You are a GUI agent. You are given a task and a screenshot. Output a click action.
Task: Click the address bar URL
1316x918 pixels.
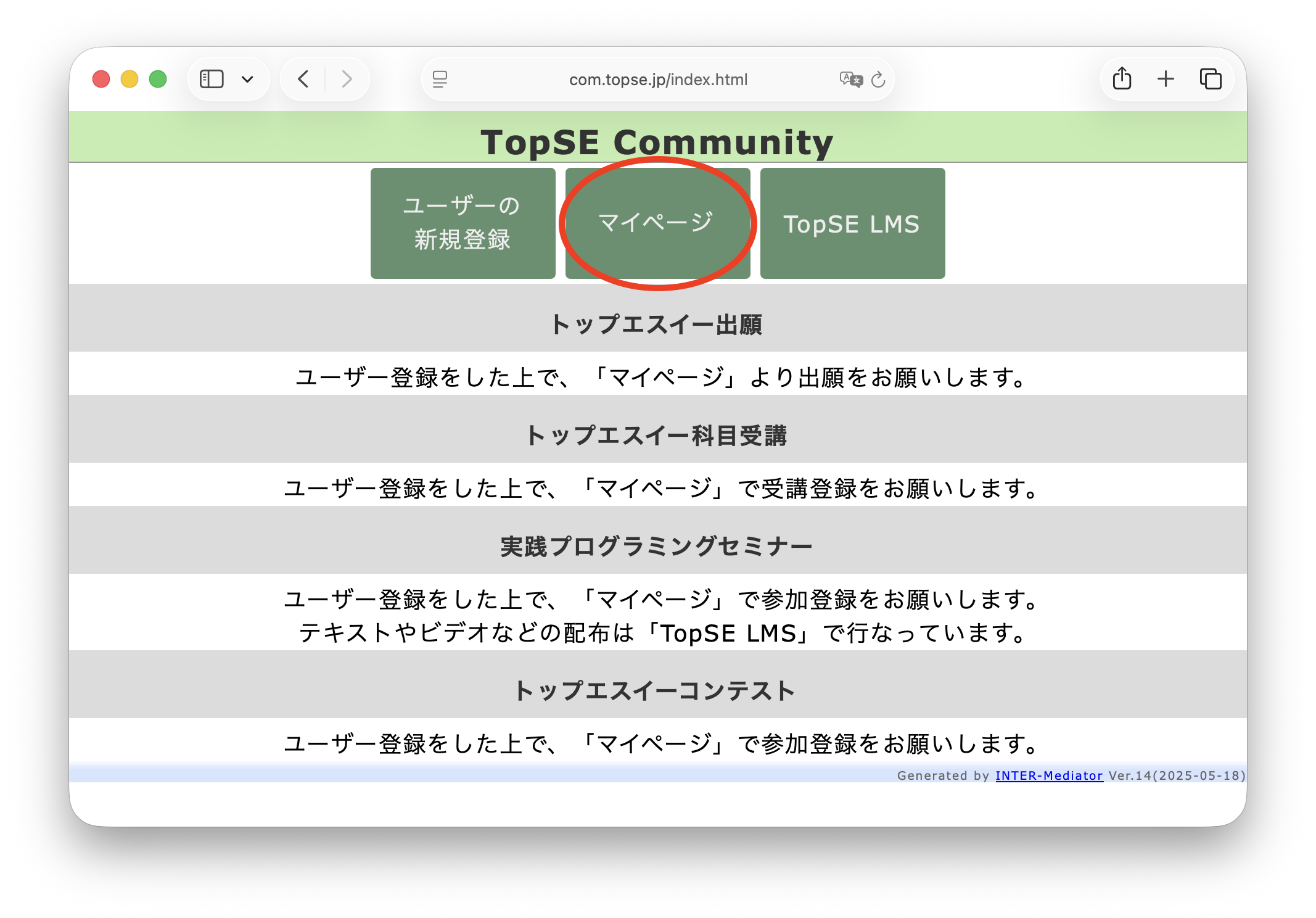658,79
